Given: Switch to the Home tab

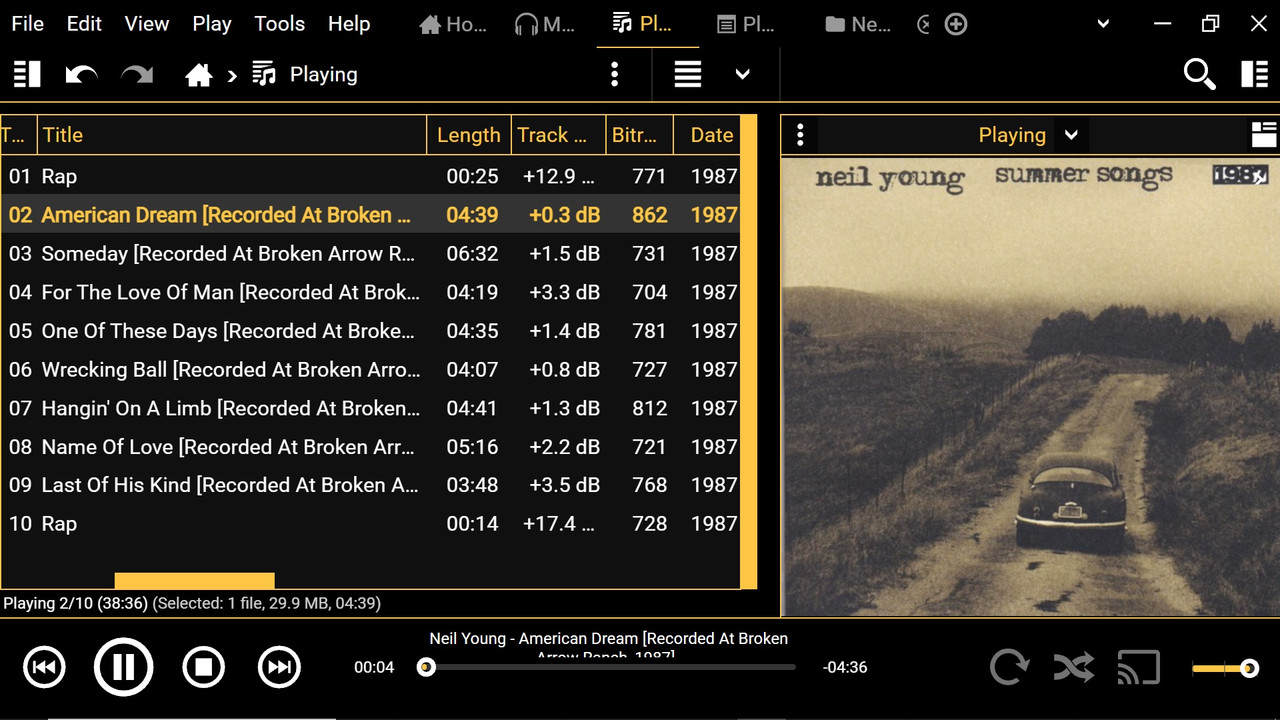Looking at the screenshot, I should 453,24.
